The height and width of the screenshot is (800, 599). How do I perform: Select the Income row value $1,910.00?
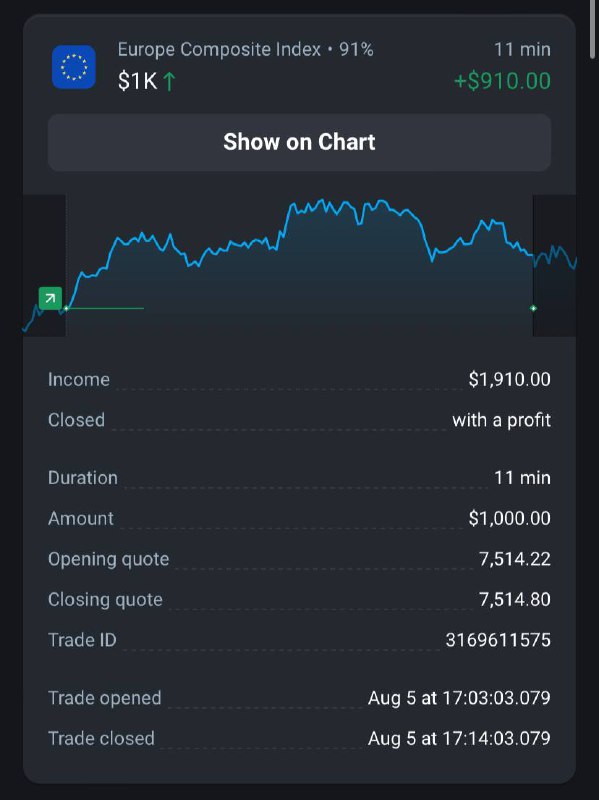(x=509, y=379)
